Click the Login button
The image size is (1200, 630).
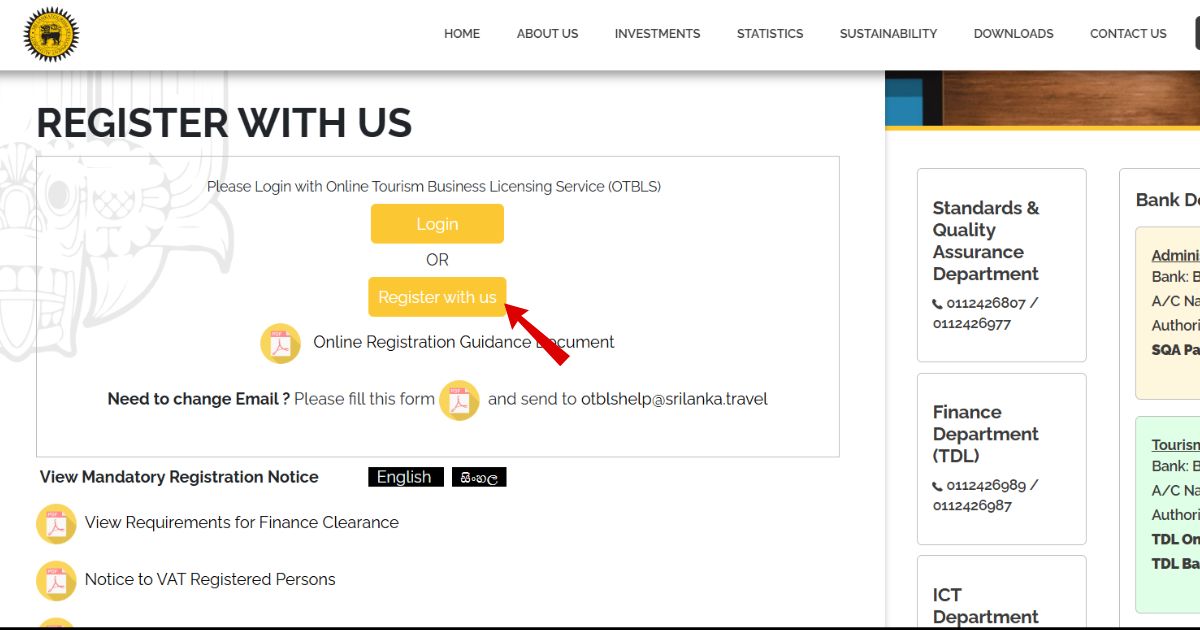[437, 223]
